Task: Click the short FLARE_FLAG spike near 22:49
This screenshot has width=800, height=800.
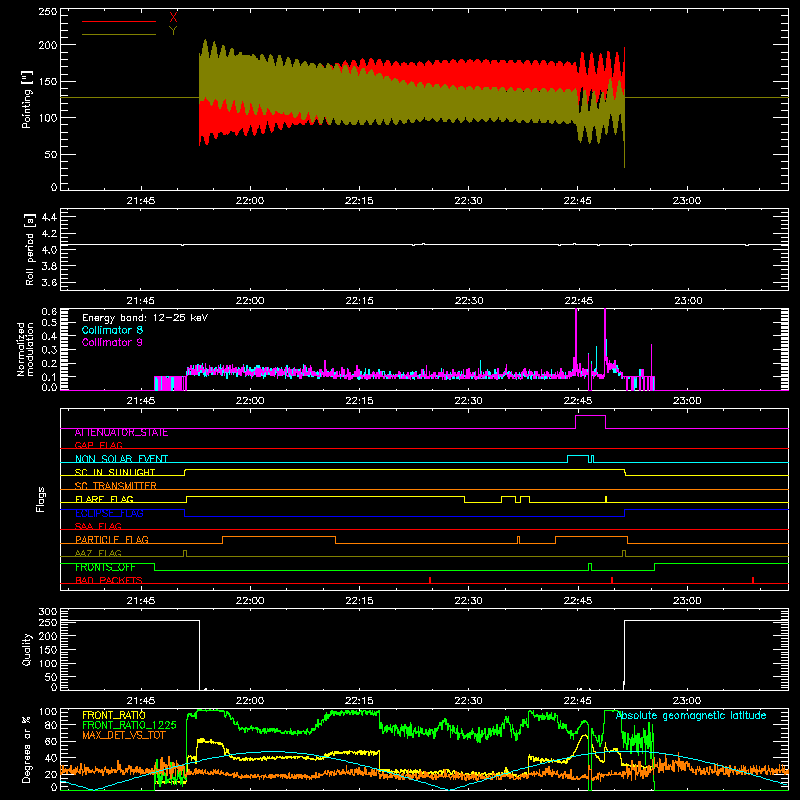Action: click(x=606, y=499)
